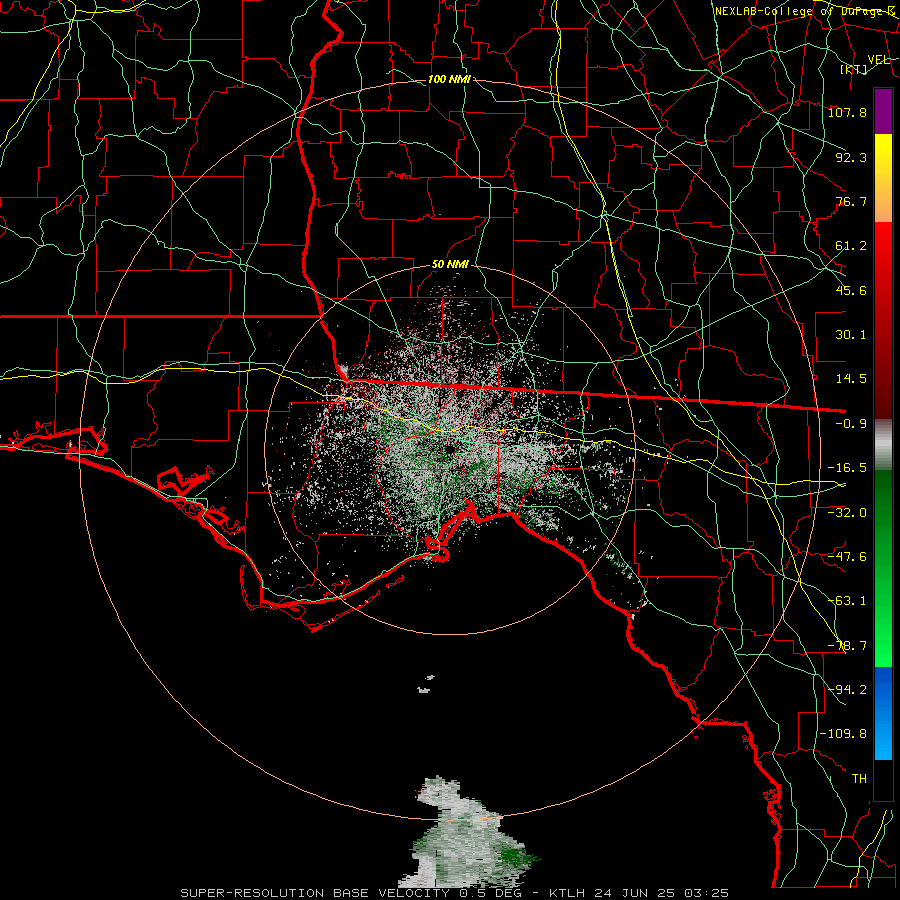Click the -16.5 velocity scale value
The width and height of the screenshot is (900, 900).
[x=847, y=468]
